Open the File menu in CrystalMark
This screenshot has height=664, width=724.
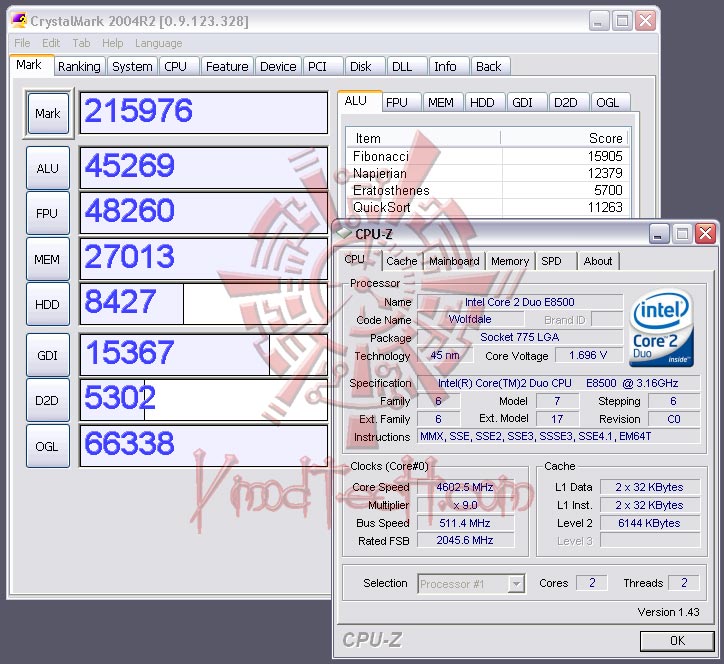tap(22, 43)
